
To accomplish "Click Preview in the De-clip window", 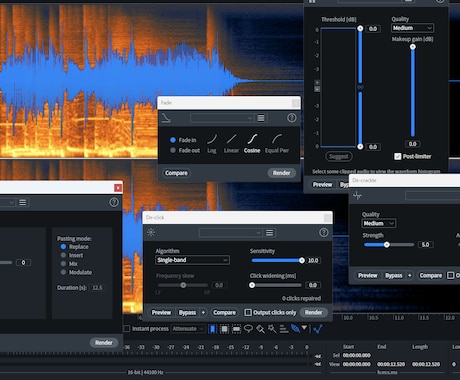I will (322, 184).
